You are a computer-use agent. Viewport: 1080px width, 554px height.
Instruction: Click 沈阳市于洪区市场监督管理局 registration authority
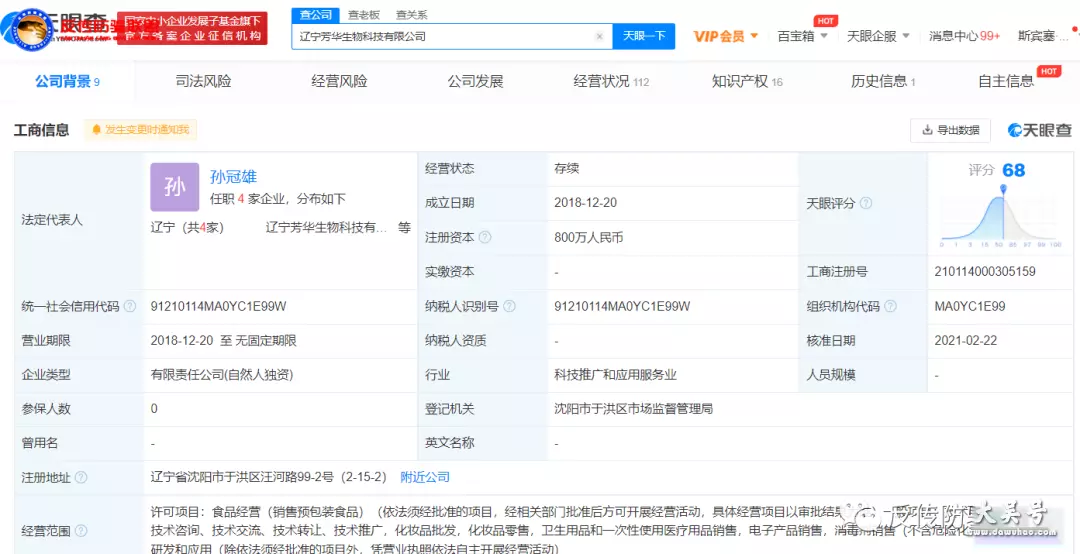click(633, 409)
